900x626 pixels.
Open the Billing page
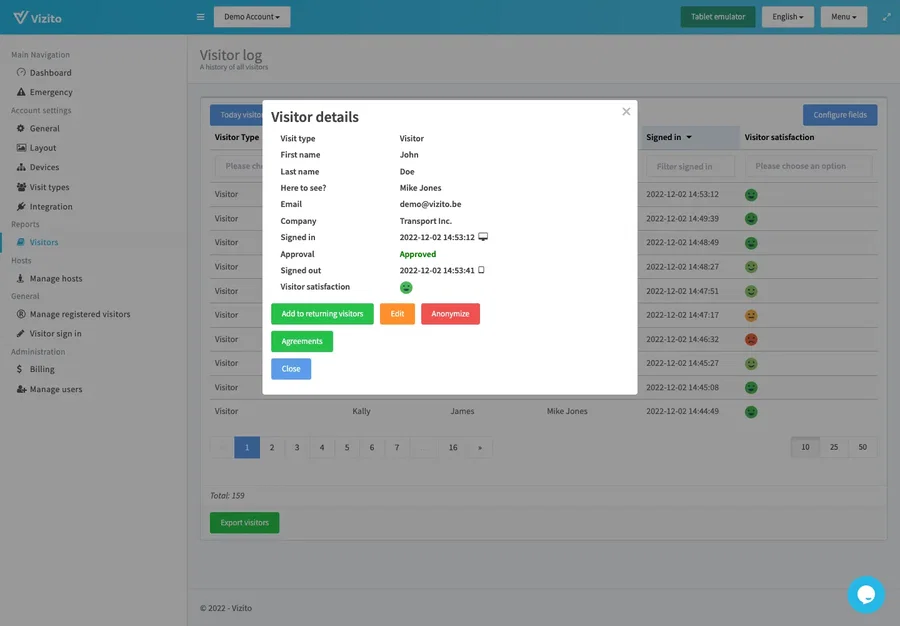pos(40,368)
